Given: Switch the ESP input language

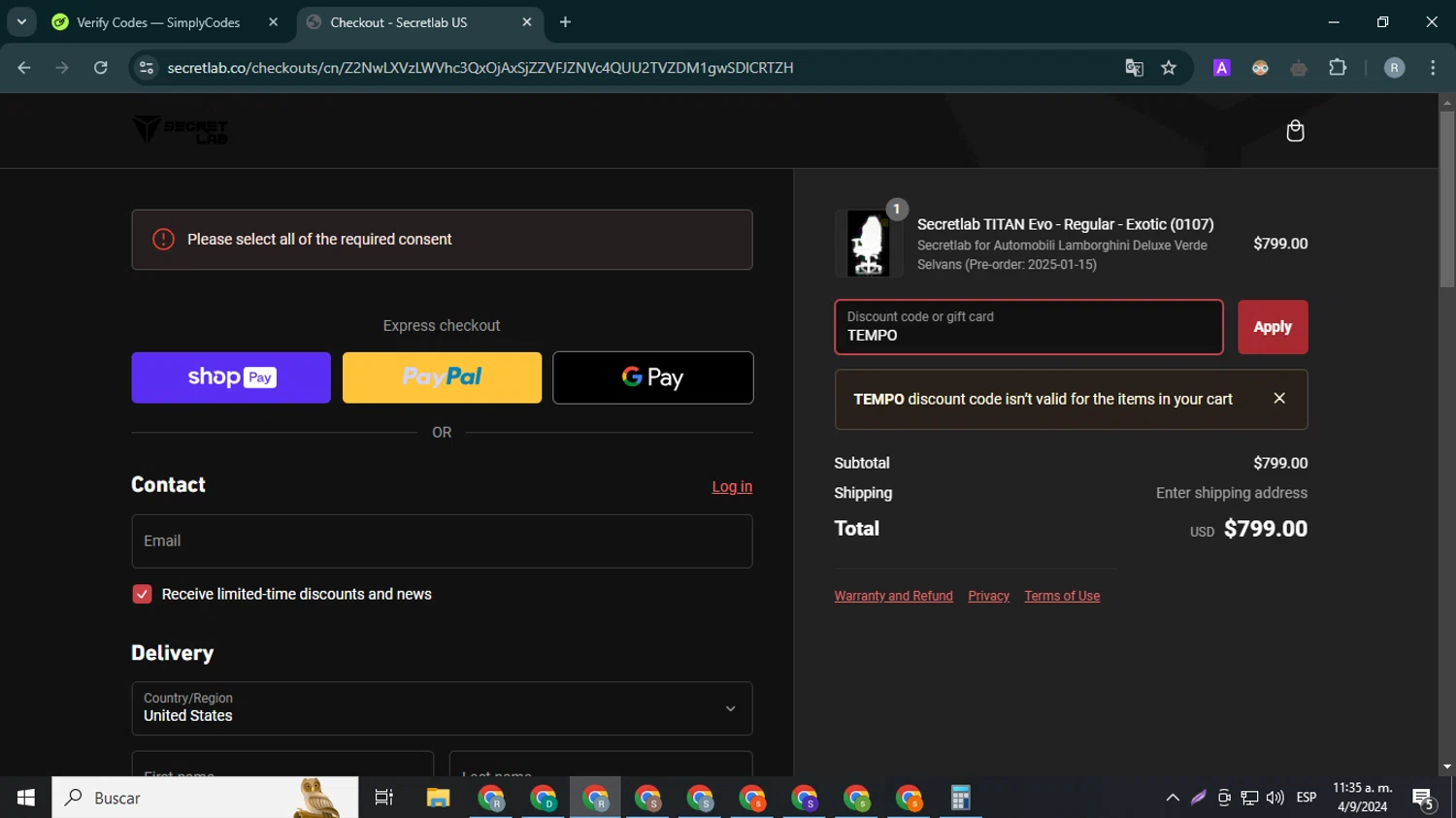Looking at the screenshot, I should (1307, 798).
